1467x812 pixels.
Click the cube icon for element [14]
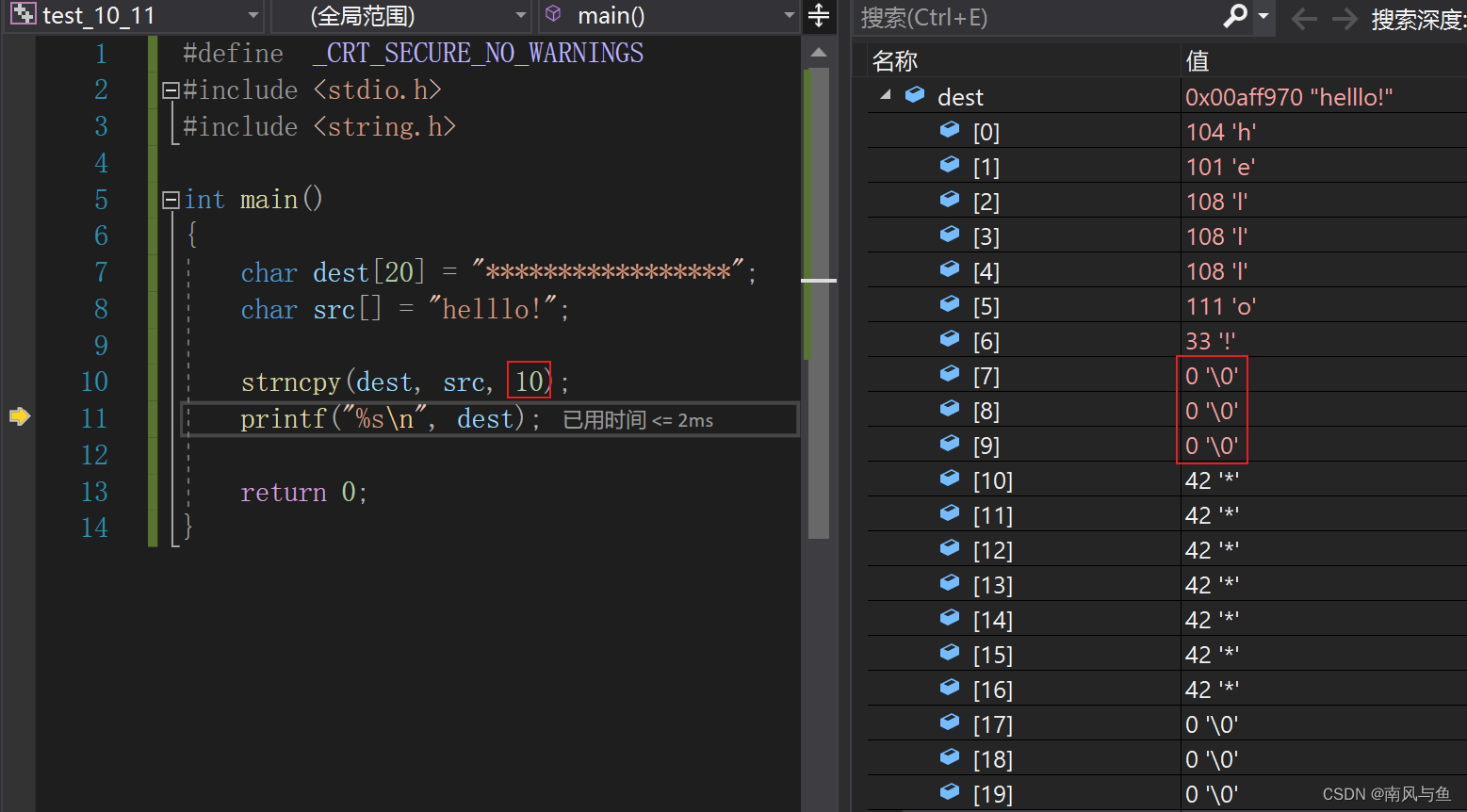tap(950, 618)
